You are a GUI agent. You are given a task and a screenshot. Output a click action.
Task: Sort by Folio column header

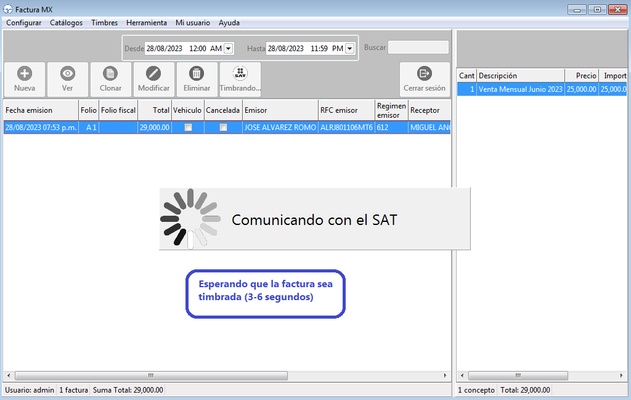88,110
